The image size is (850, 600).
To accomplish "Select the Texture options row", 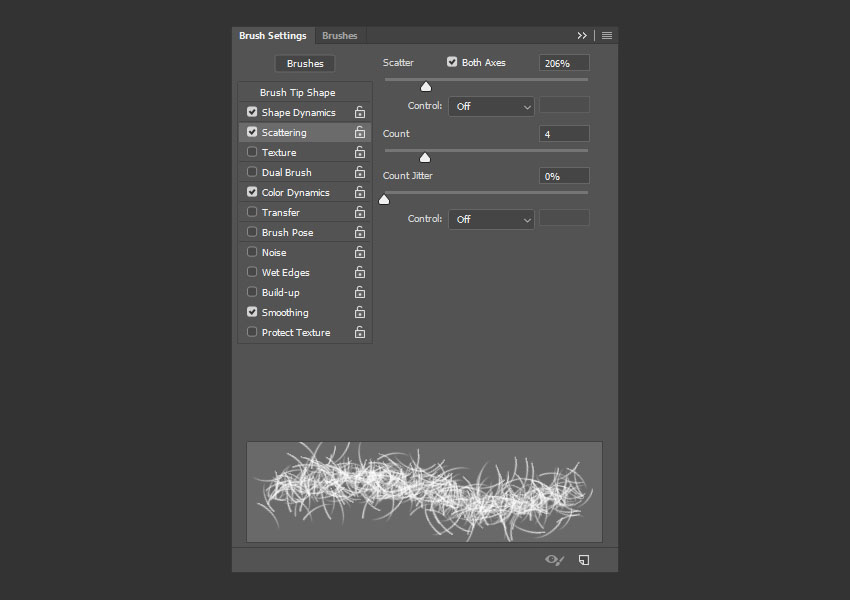I will click(x=305, y=152).
